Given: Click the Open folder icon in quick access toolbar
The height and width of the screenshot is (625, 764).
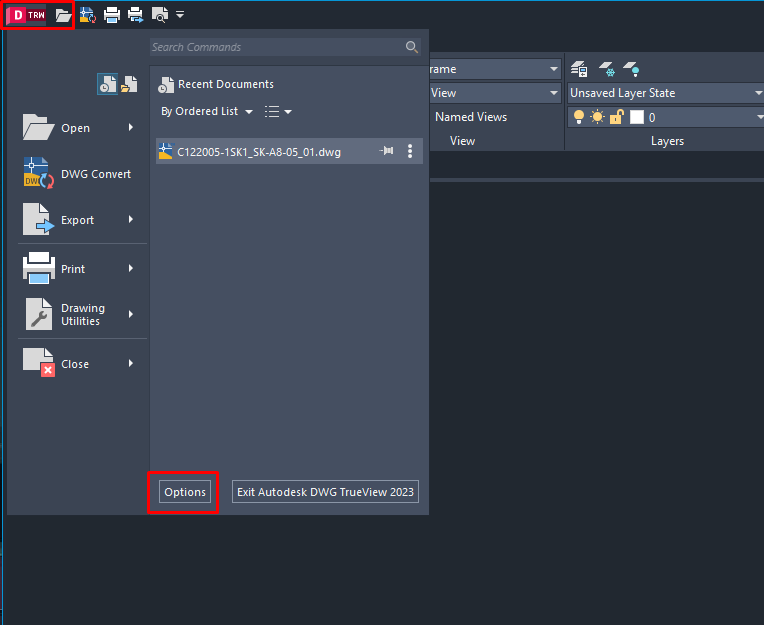Looking at the screenshot, I should point(63,15).
